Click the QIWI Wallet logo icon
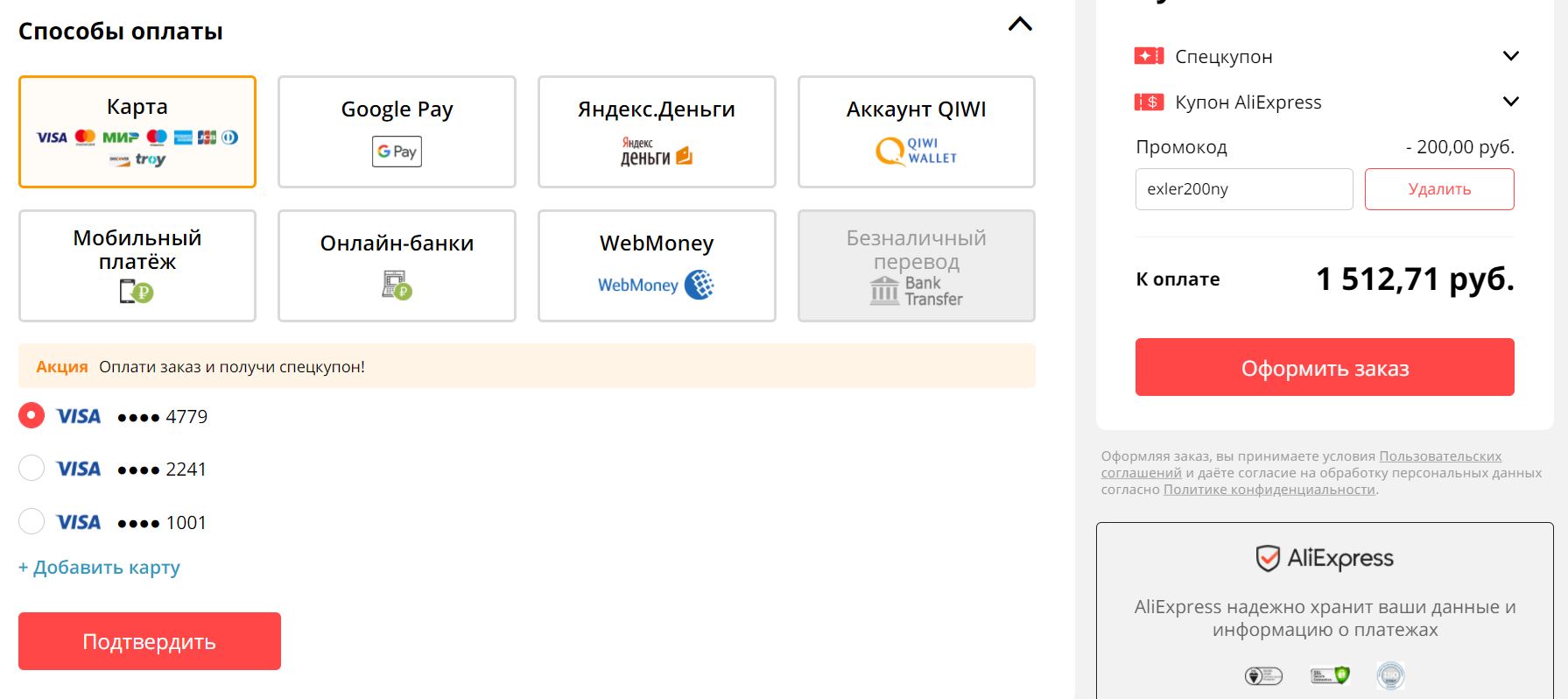 coord(916,151)
